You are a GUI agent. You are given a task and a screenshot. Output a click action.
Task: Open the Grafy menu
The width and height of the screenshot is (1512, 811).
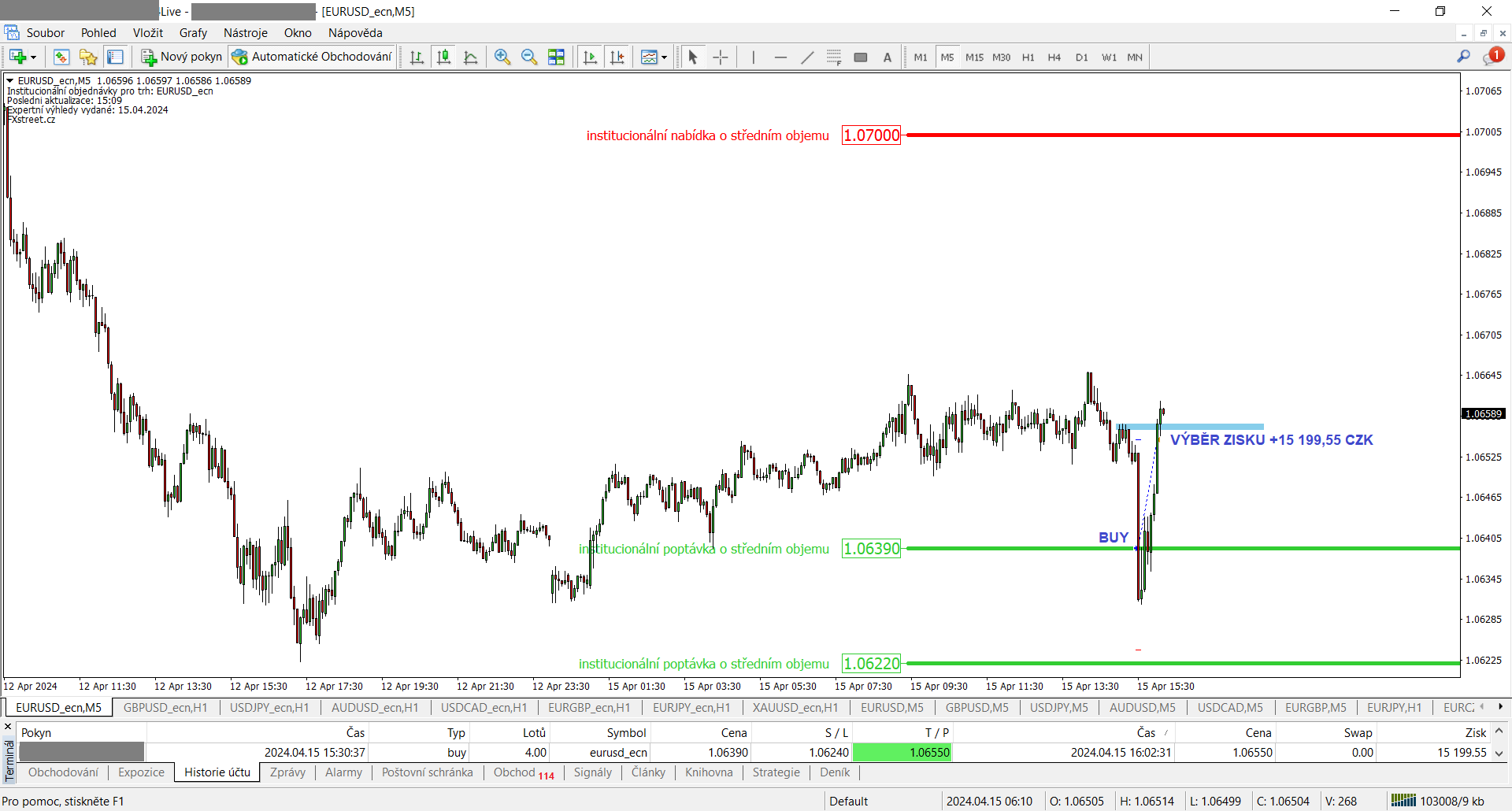(x=193, y=32)
